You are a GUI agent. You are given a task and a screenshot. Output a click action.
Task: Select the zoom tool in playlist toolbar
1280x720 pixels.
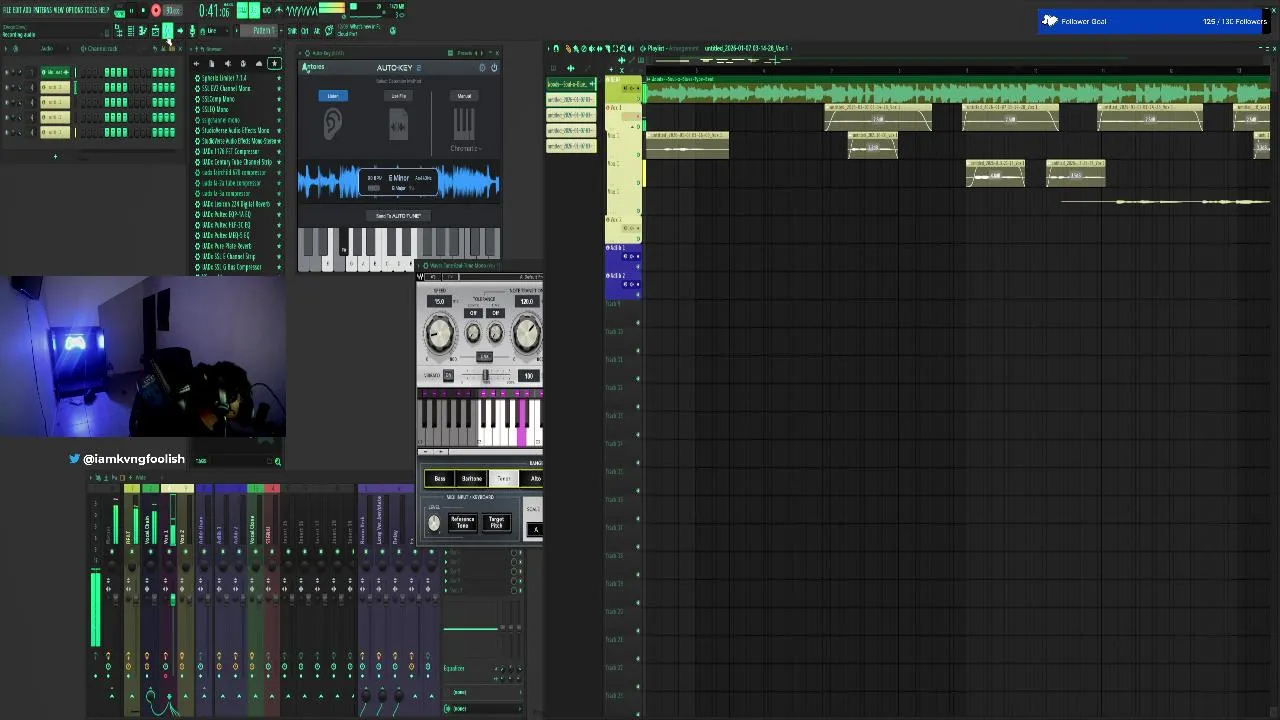click(x=624, y=48)
